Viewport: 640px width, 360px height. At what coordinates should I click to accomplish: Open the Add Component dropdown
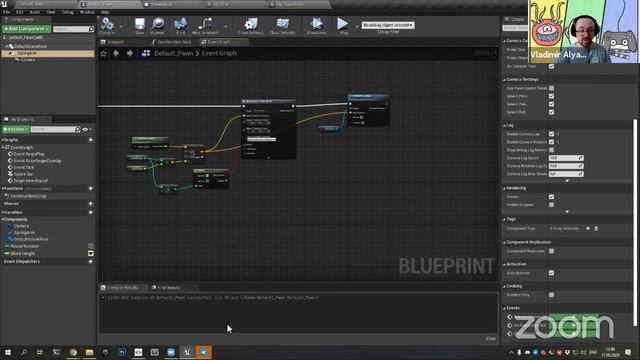tap(26, 29)
